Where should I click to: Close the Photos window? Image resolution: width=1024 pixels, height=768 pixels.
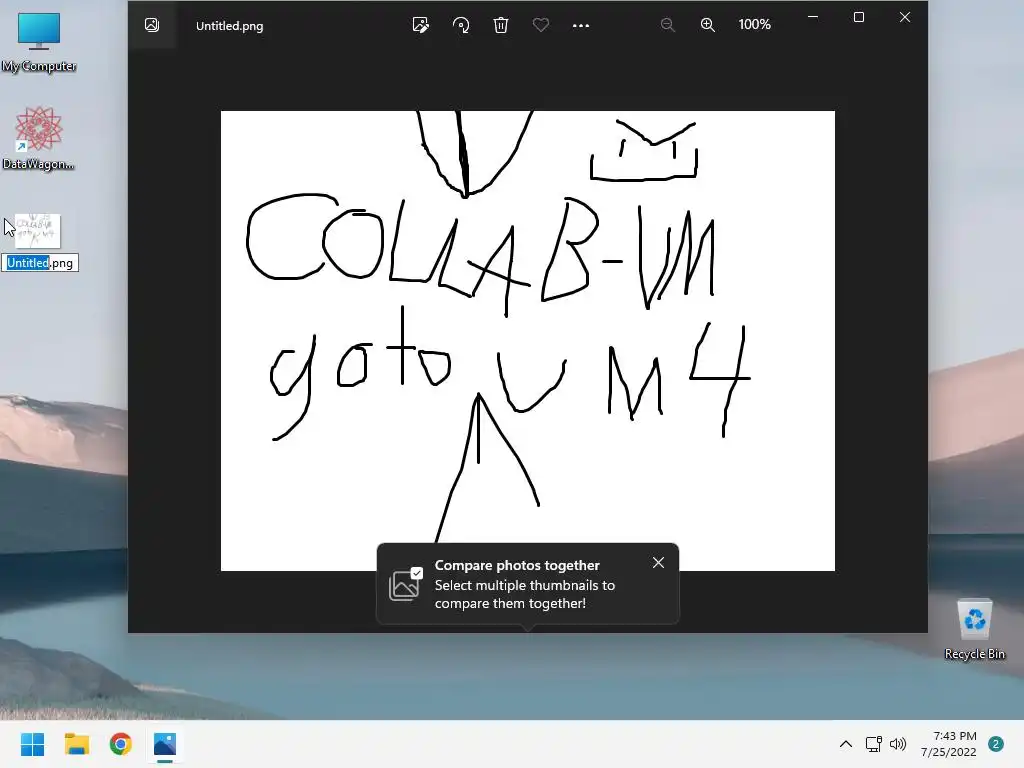[x=904, y=17]
